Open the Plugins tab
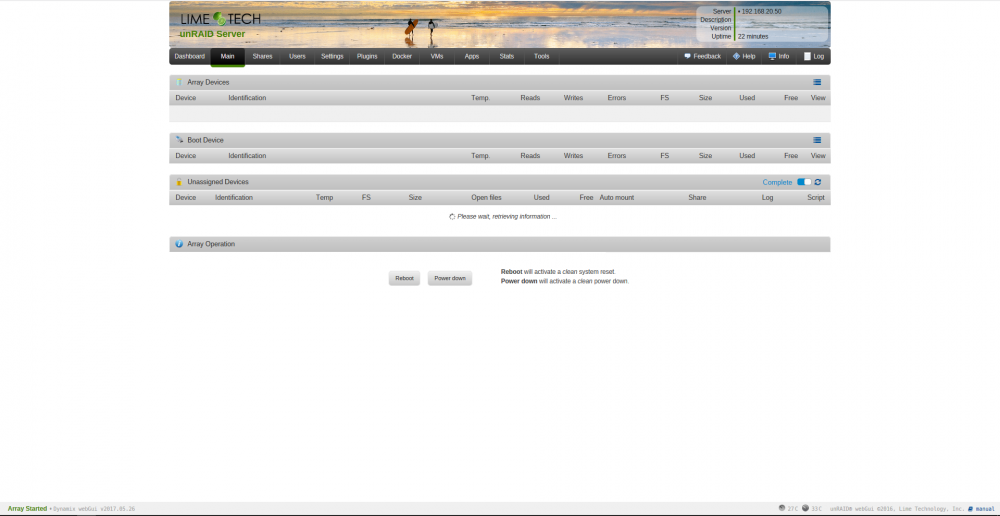 [367, 56]
